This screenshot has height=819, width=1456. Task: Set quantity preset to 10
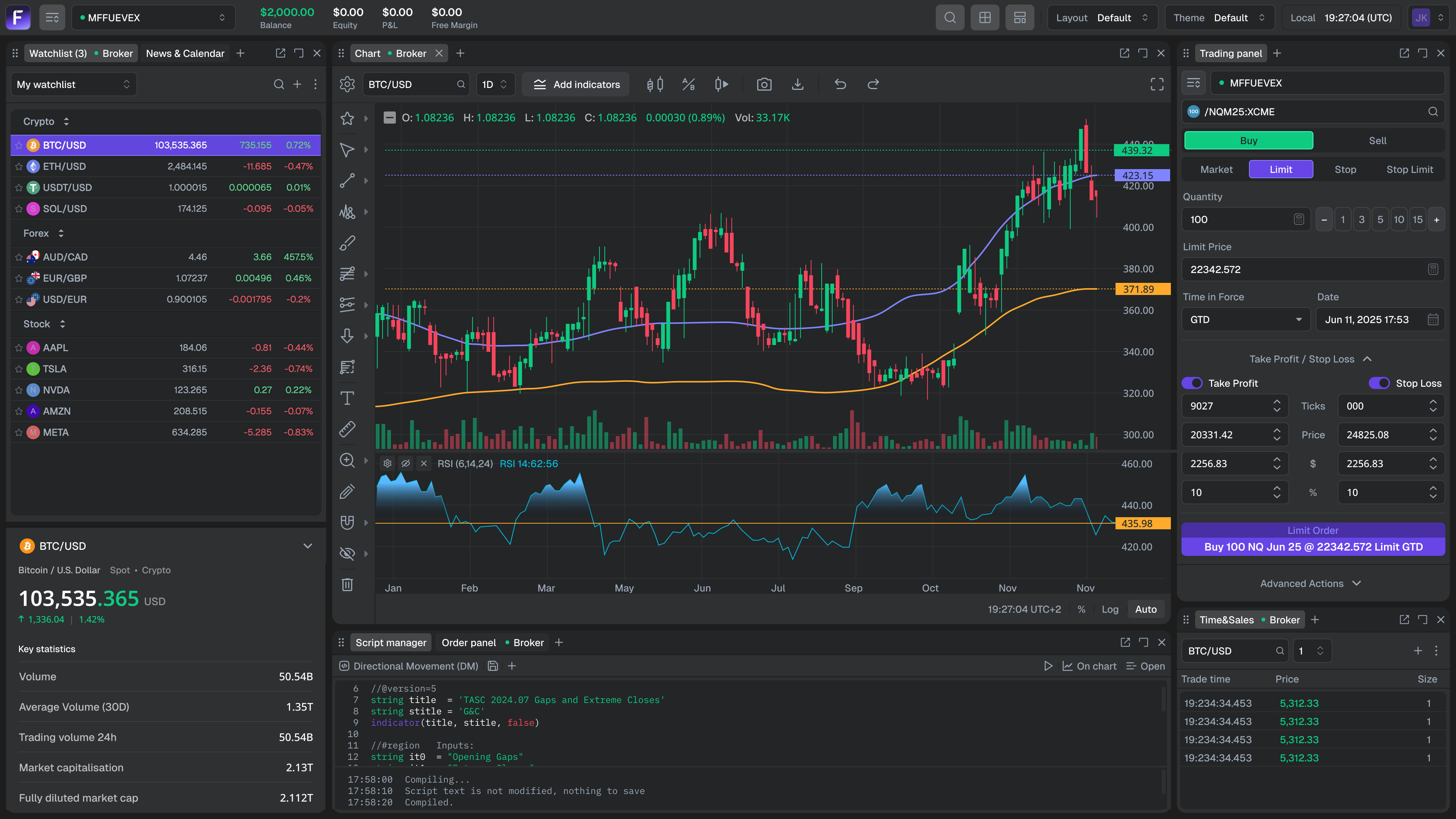(1398, 220)
